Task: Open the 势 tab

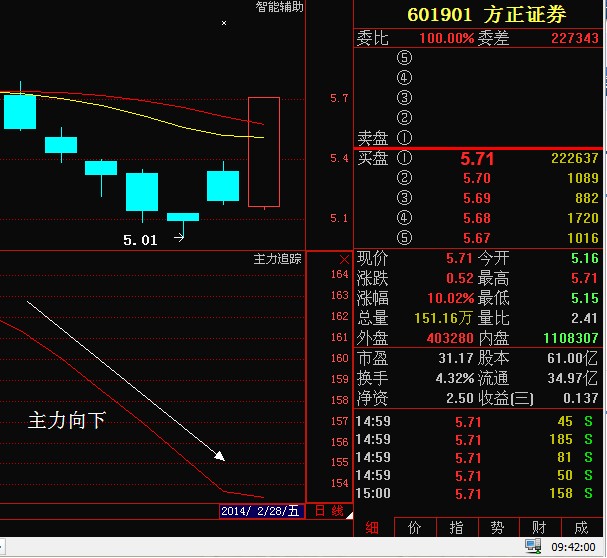Action: click(498, 528)
